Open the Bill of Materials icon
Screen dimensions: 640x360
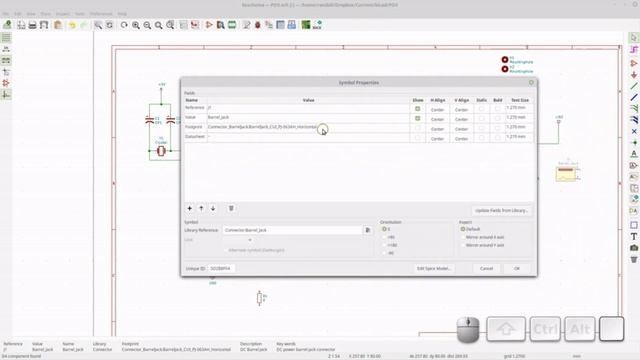pyautogui.click(x=292, y=25)
